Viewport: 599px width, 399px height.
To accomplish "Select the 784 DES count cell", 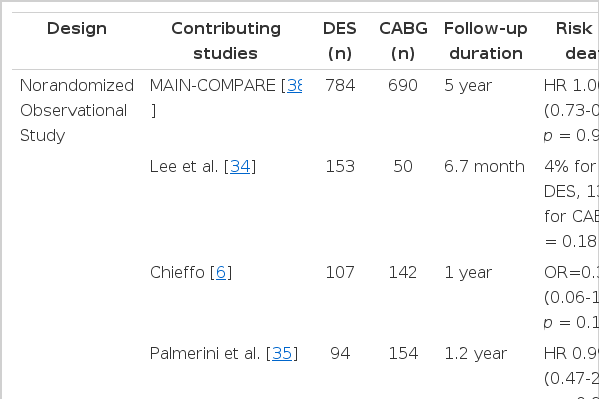I will click(x=340, y=86).
